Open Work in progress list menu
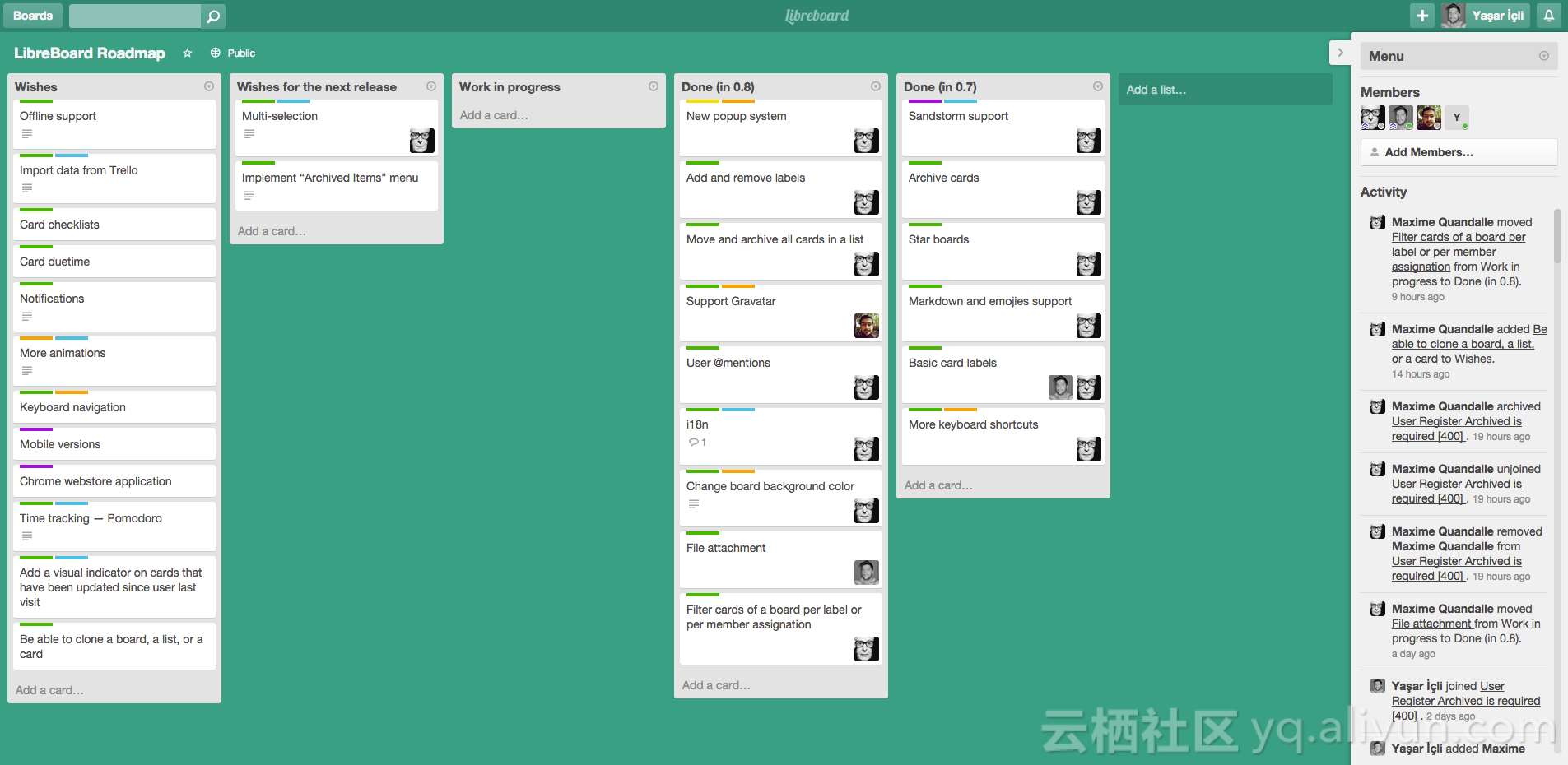 point(654,86)
